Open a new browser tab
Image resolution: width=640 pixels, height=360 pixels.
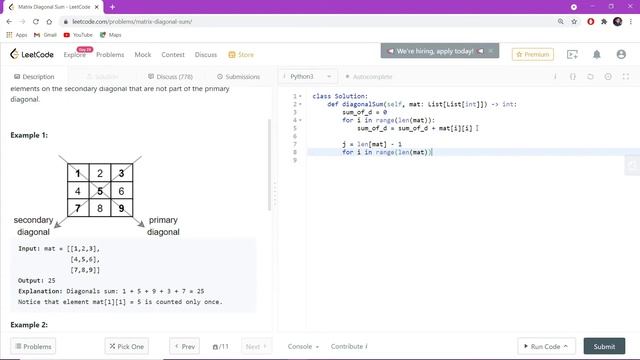(x=112, y=7)
